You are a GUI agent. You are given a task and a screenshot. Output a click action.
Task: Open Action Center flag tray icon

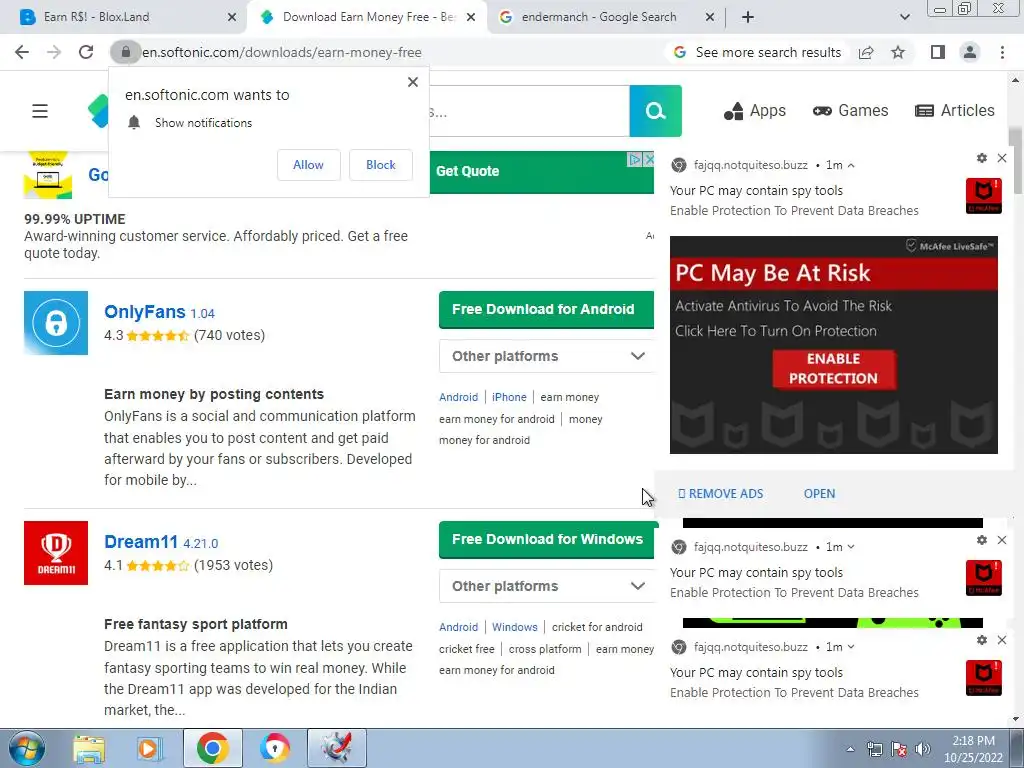pyautogui.click(x=899, y=749)
